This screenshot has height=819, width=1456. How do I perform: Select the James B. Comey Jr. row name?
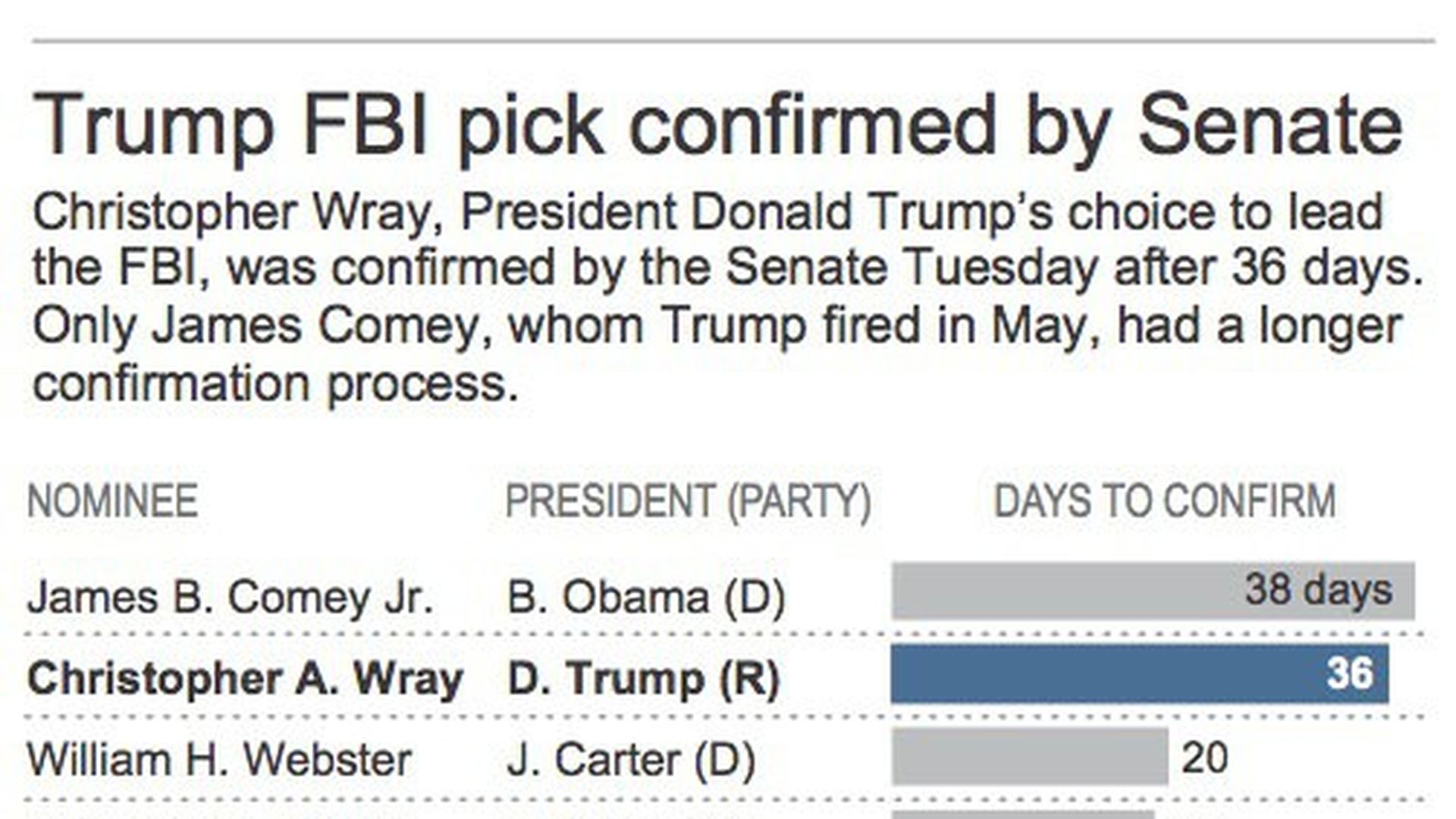point(230,598)
